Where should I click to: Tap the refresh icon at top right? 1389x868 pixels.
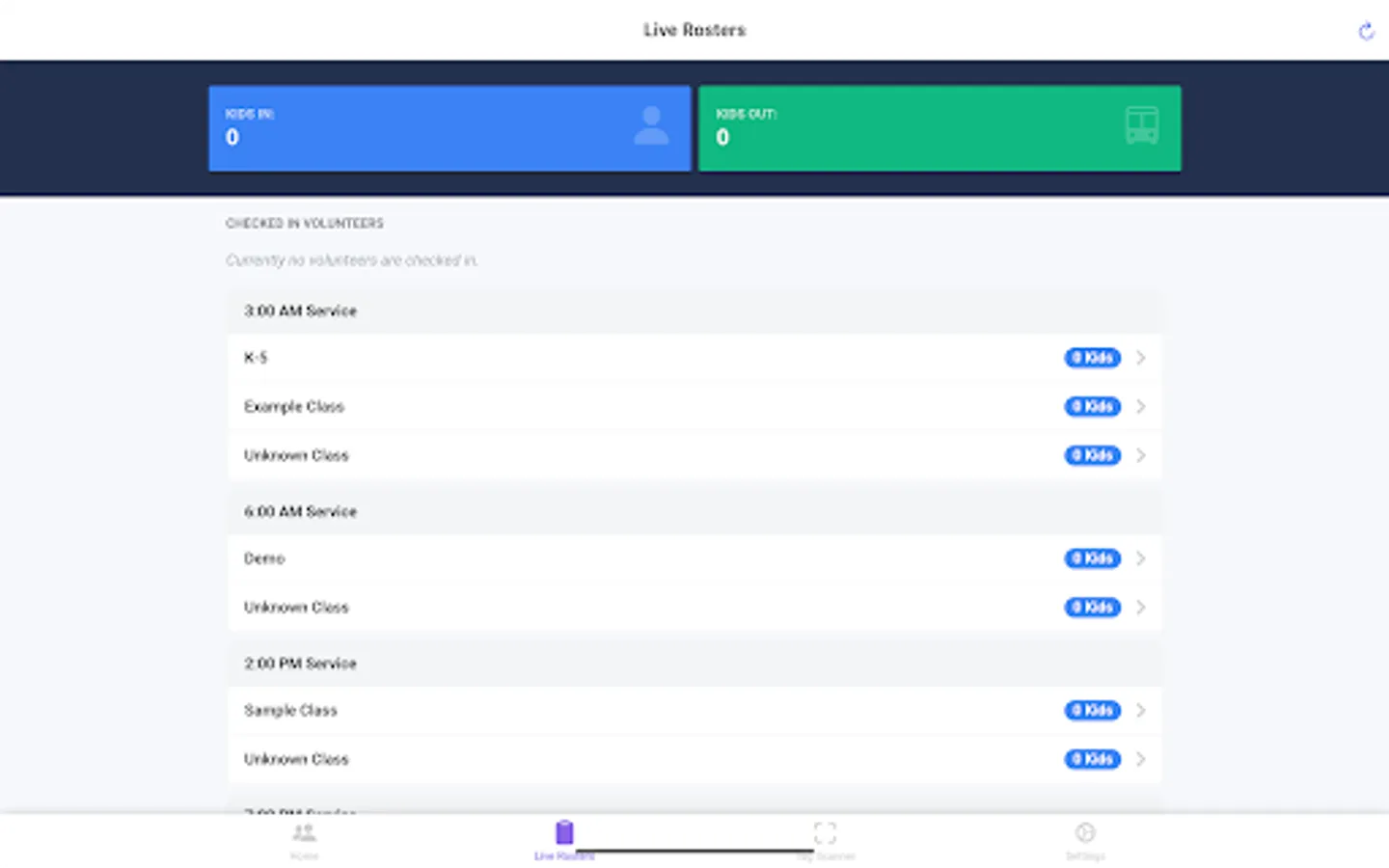pos(1366,31)
